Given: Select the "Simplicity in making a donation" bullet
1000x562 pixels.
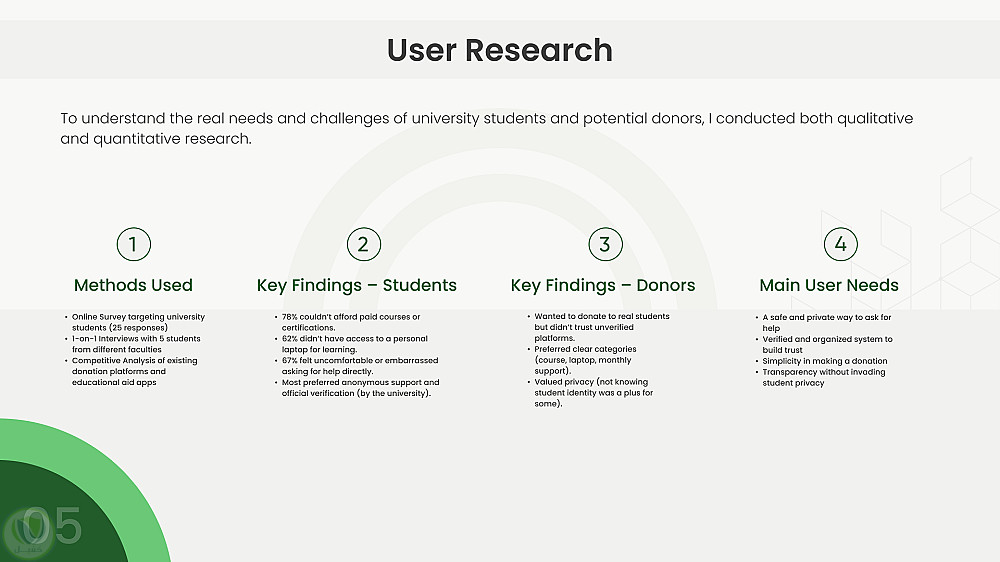Looking at the screenshot, I should point(825,361).
